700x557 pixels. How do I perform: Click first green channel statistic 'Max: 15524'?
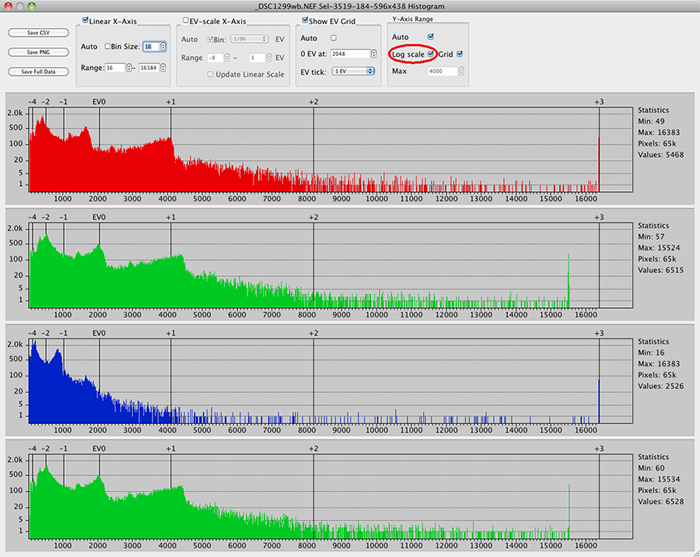659,248
